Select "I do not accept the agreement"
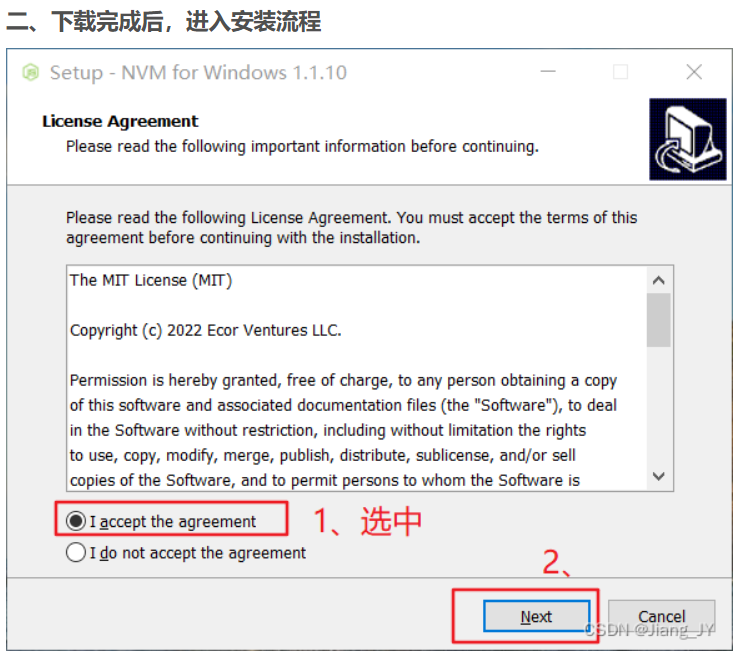737x660 pixels. [x=76, y=552]
